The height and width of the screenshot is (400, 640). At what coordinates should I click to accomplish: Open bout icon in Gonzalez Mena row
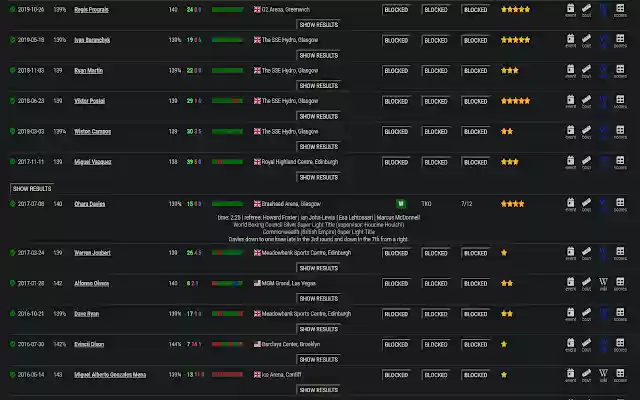point(587,375)
